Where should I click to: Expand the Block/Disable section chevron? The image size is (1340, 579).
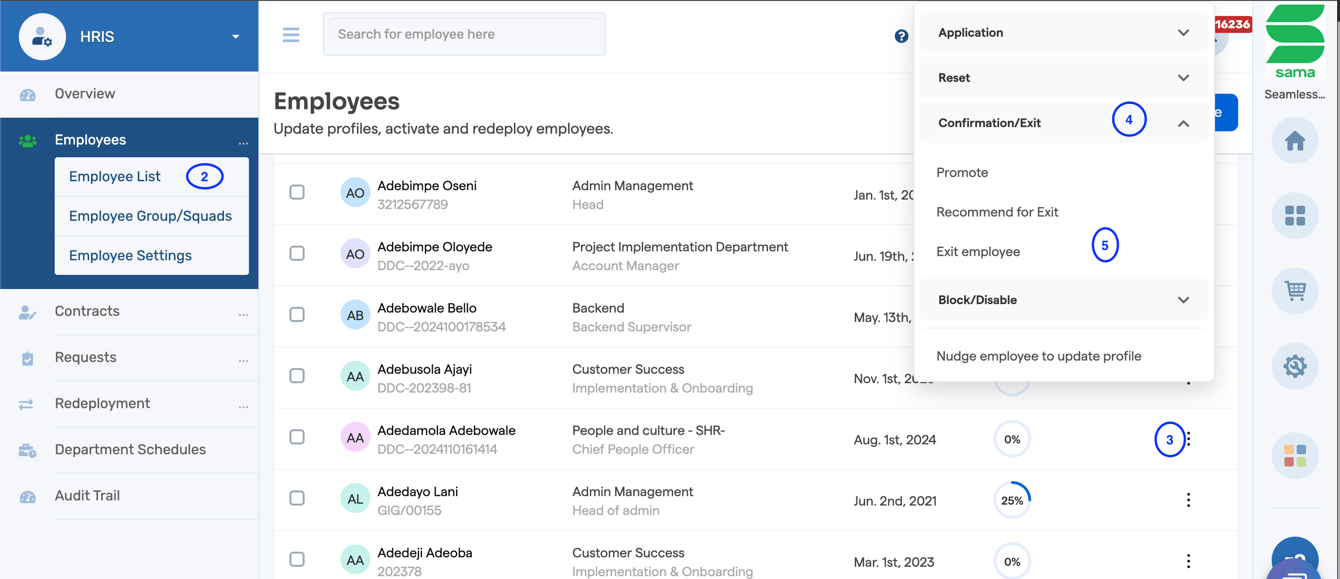(1183, 300)
